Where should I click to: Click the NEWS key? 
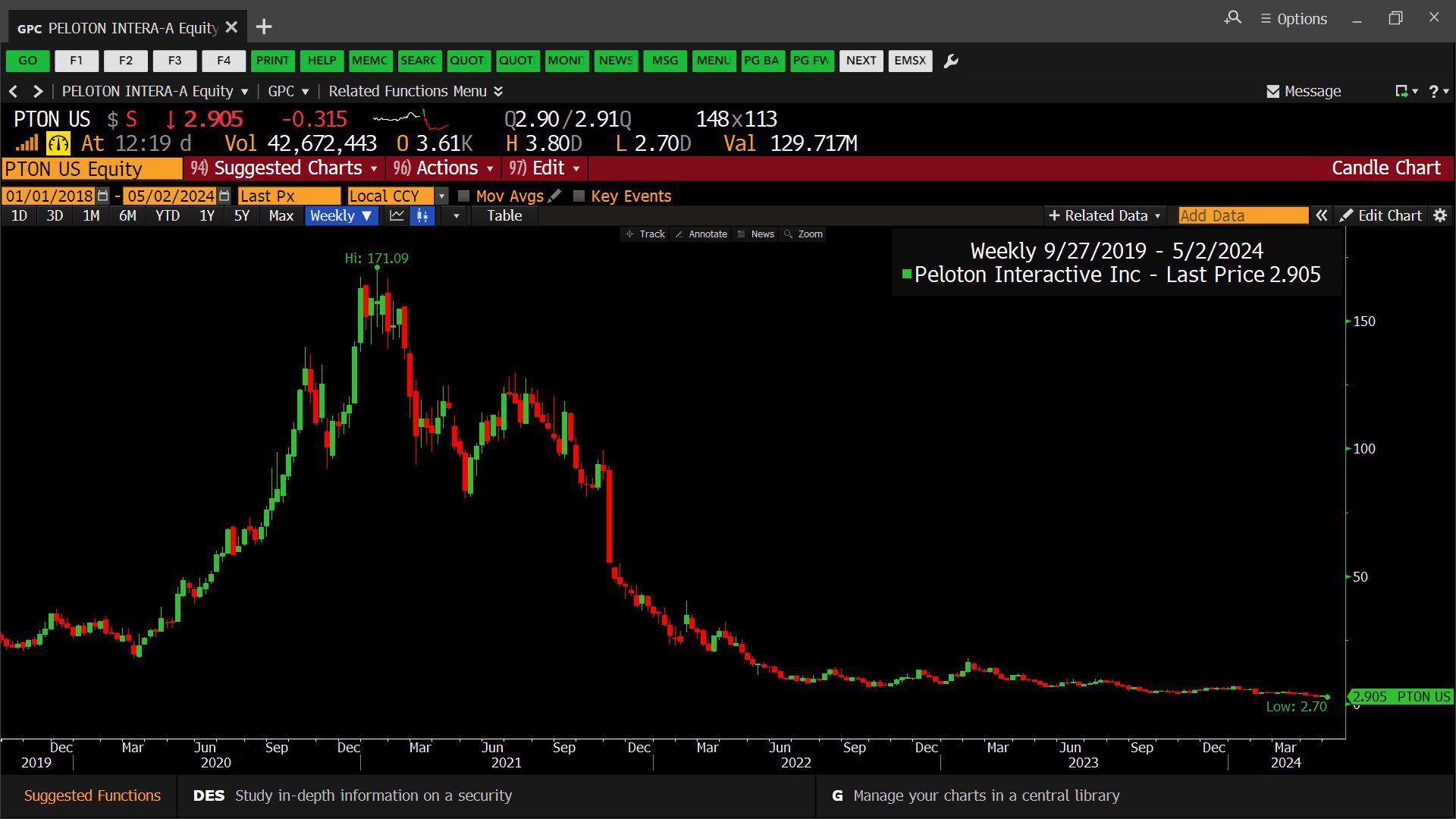tap(616, 61)
